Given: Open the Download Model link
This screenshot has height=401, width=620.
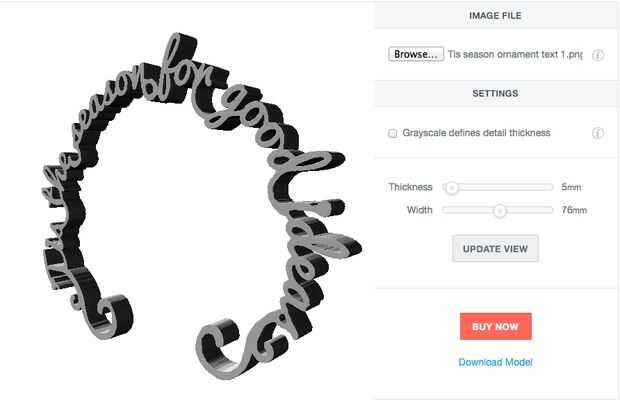Looking at the screenshot, I should coord(495,362).
